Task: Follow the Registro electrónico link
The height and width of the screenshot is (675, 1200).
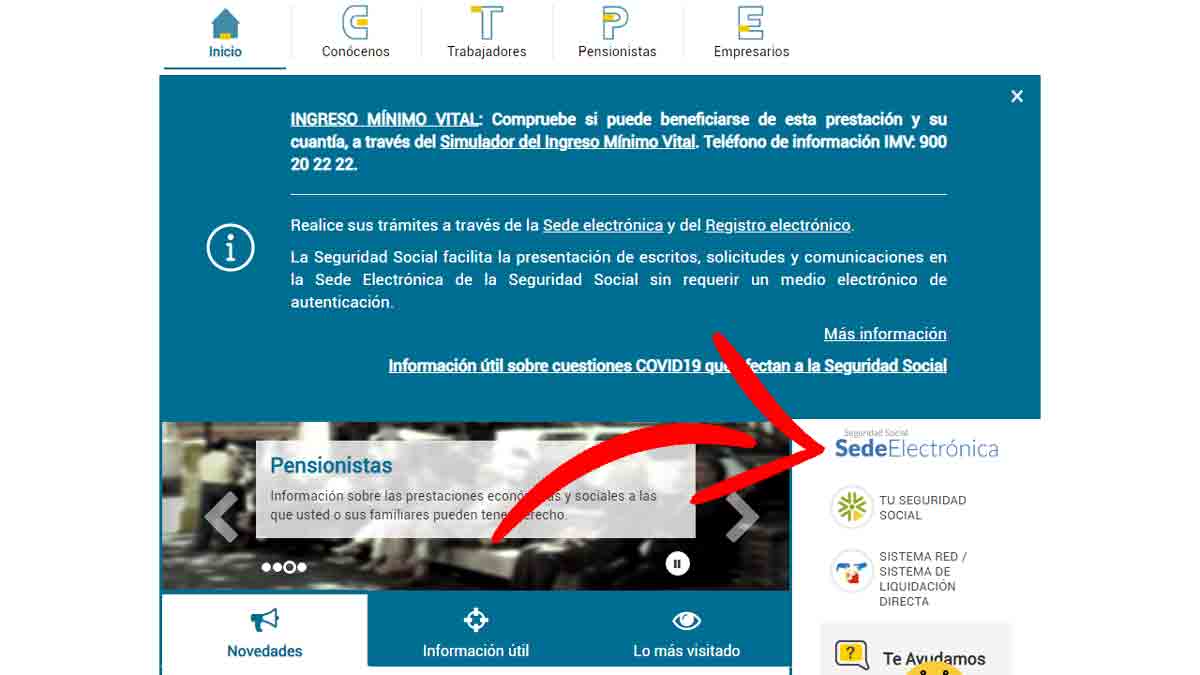Action: tap(777, 225)
